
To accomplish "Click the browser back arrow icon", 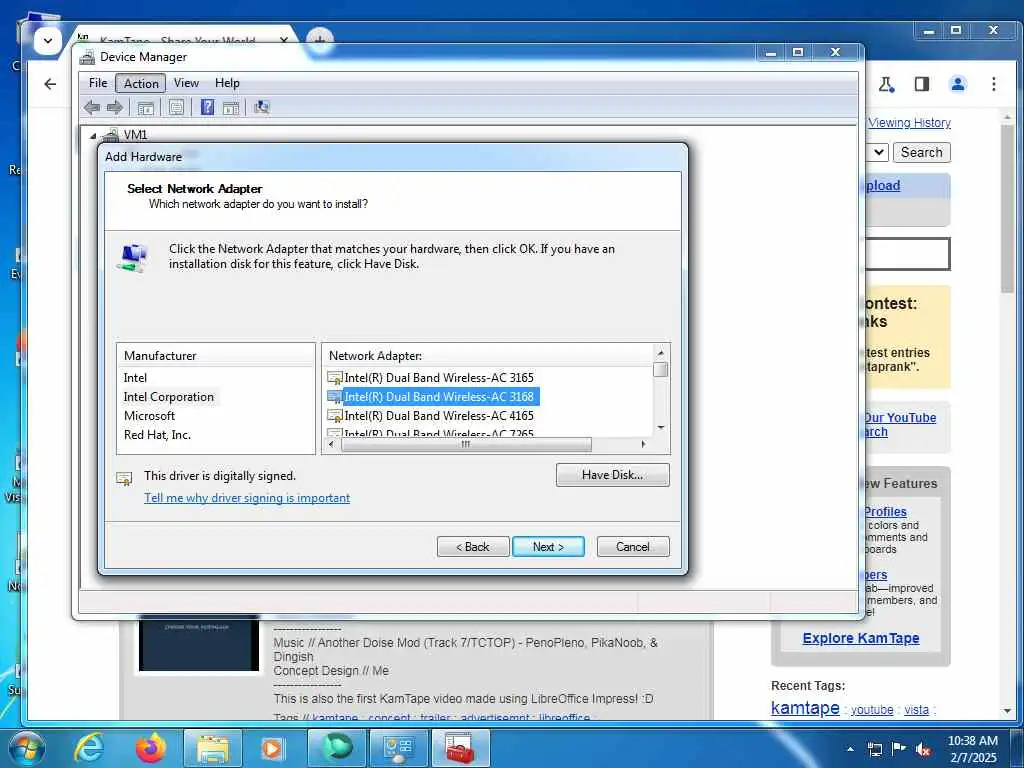I will 50,84.
